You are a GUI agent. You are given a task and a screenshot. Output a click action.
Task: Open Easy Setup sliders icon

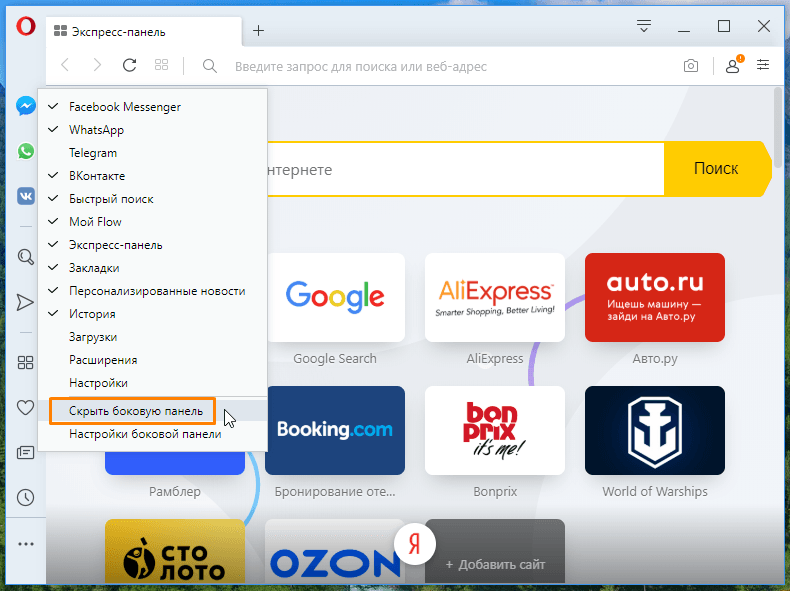tap(763, 64)
